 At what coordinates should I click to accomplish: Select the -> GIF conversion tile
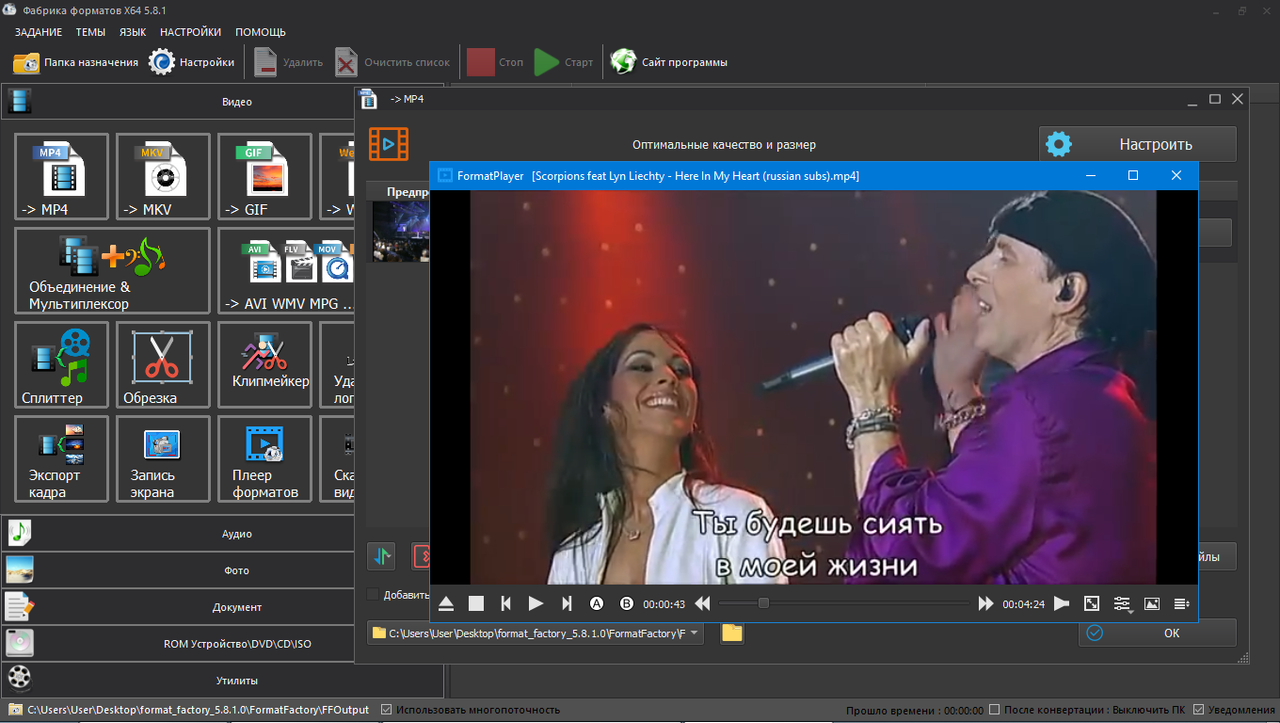coord(265,176)
